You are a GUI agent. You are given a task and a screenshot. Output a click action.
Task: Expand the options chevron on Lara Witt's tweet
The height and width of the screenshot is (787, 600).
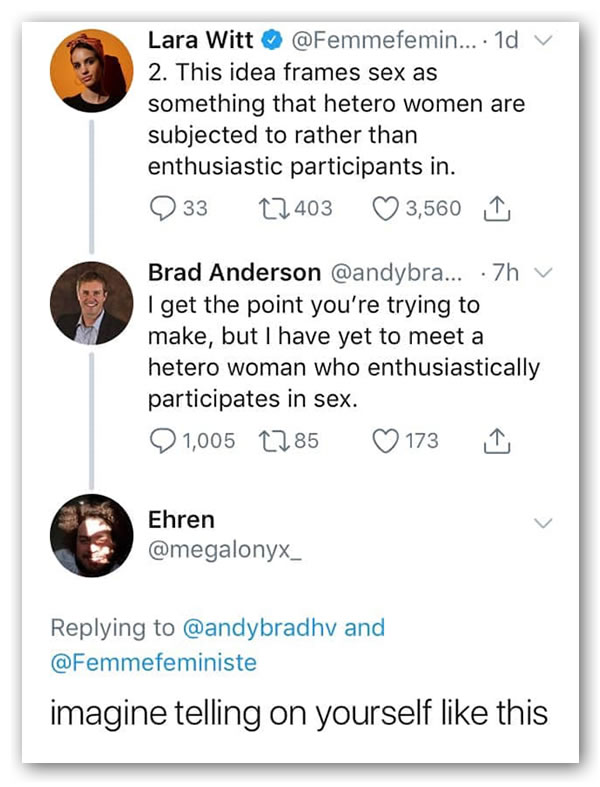coord(543,42)
